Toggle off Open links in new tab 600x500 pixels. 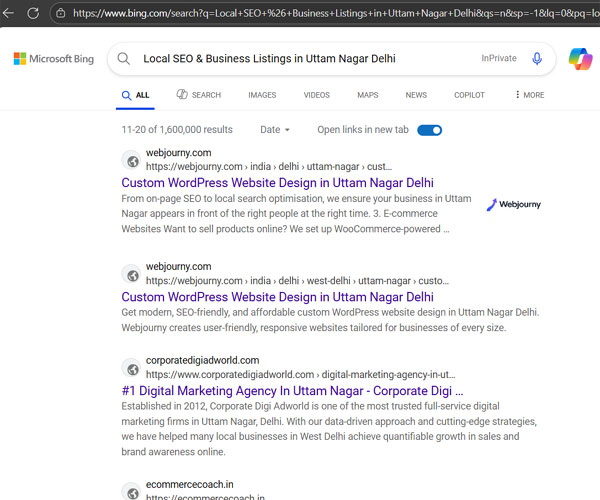(x=429, y=130)
